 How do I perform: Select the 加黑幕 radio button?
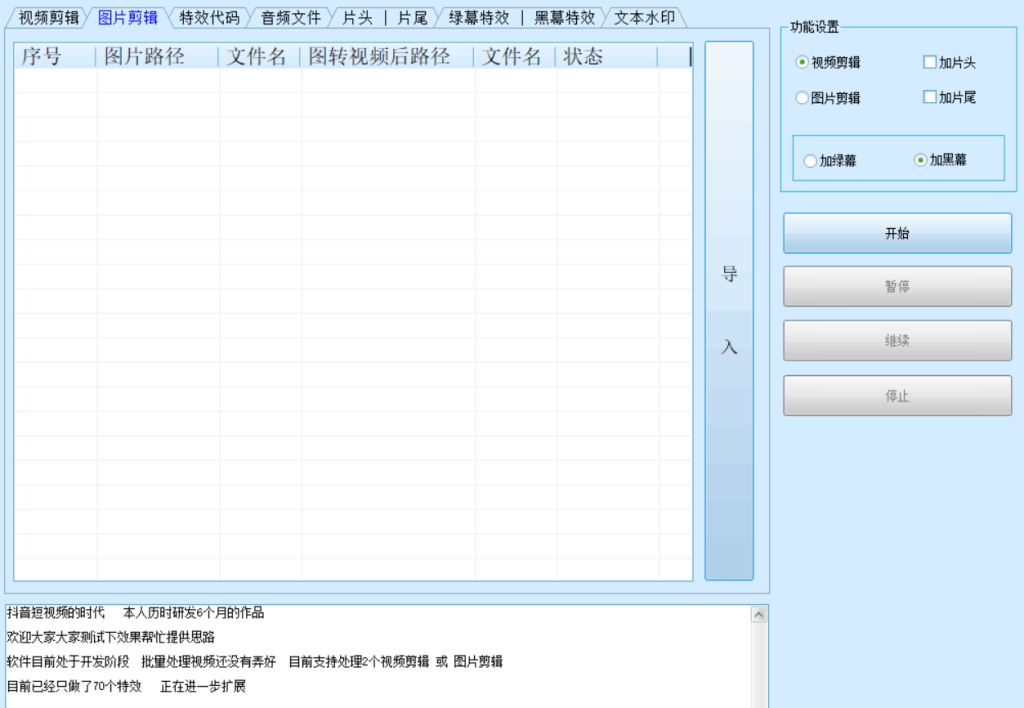click(x=921, y=160)
